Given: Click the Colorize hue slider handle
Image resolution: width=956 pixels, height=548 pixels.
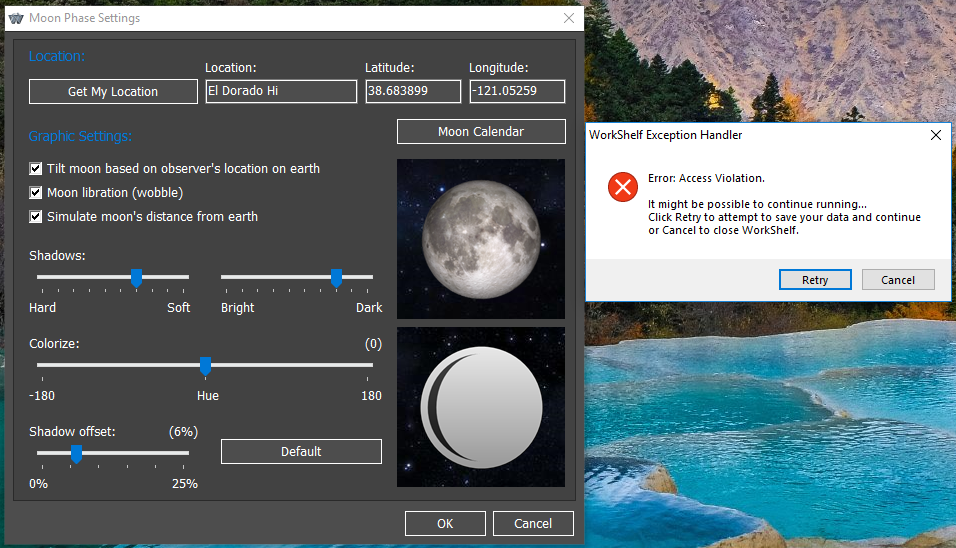Looking at the screenshot, I should coord(205,365).
